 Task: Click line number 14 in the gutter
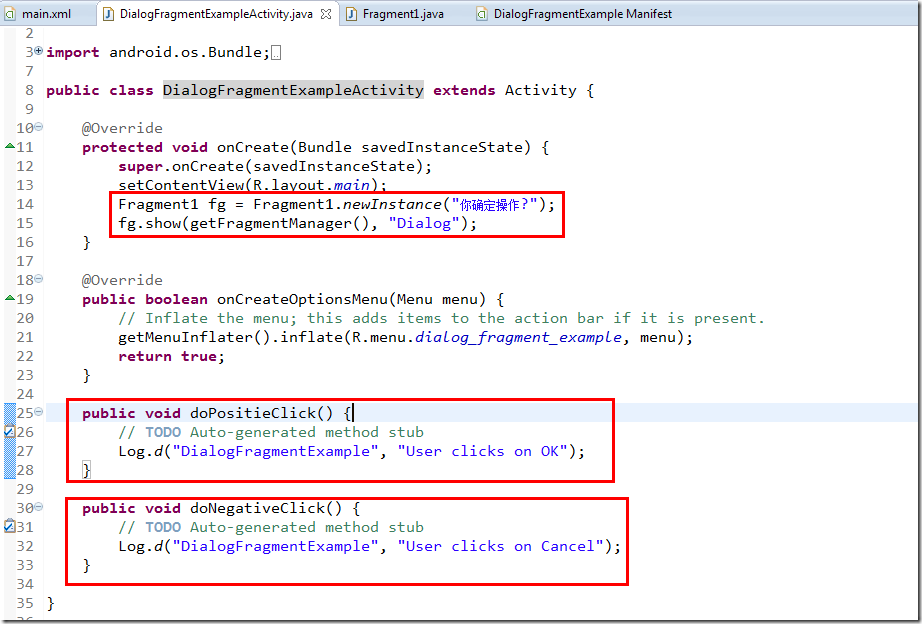click(x=25, y=204)
